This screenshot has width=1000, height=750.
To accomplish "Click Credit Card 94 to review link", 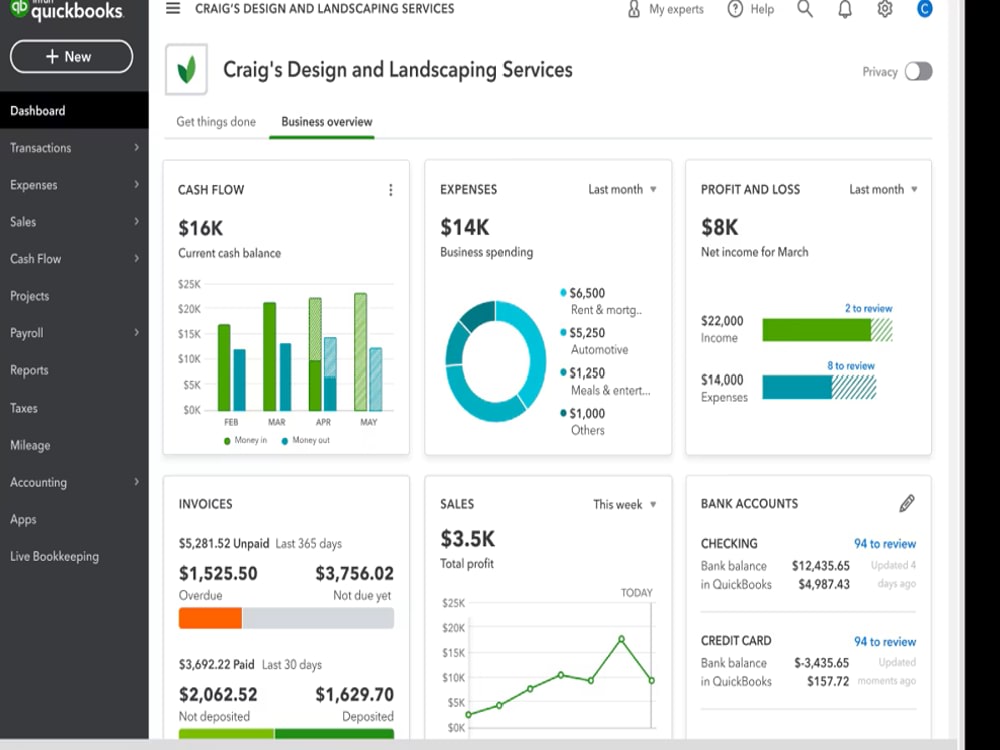I will (x=885, y=642).
